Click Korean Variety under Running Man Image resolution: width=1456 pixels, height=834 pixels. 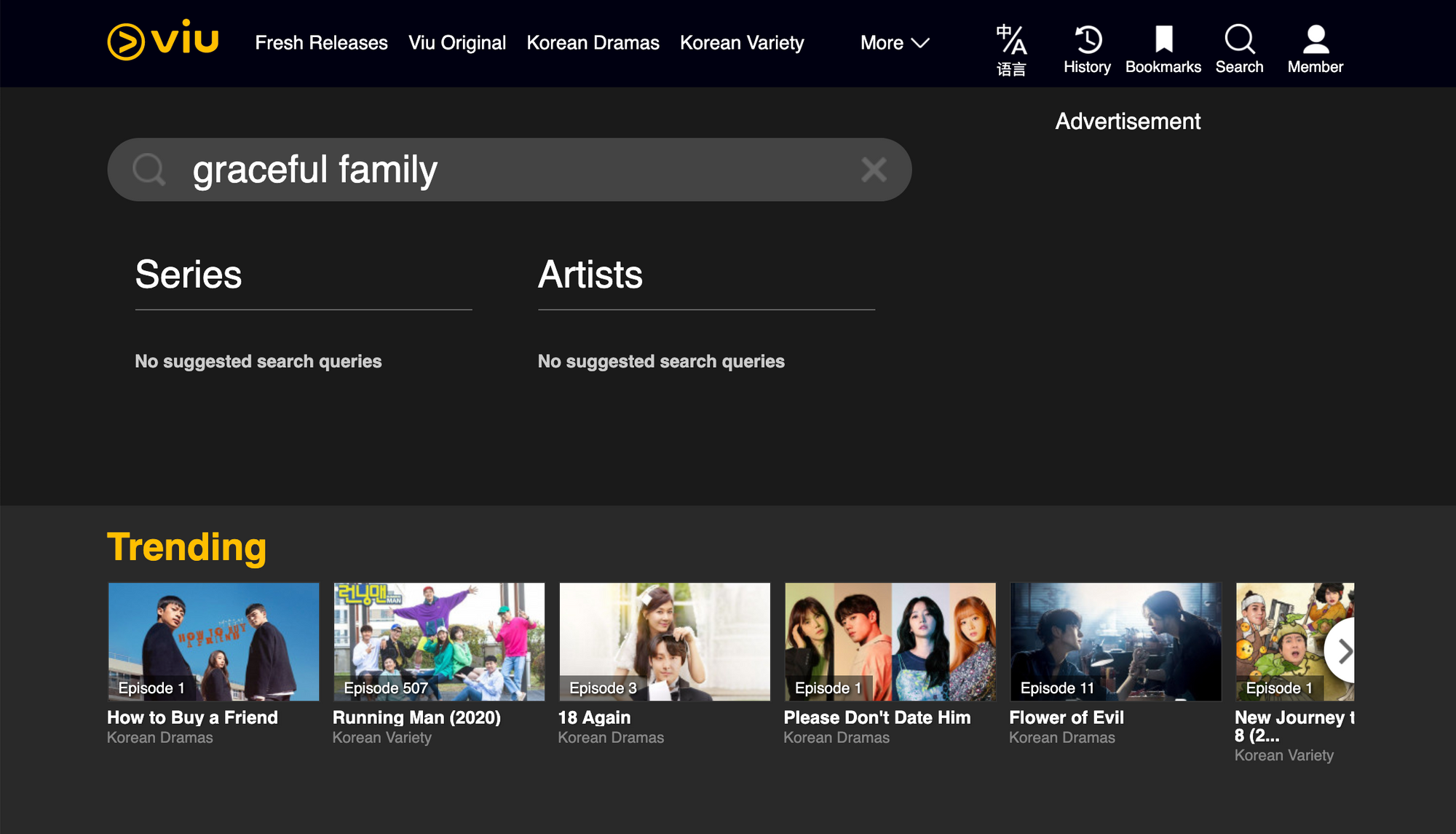point(382,738)
